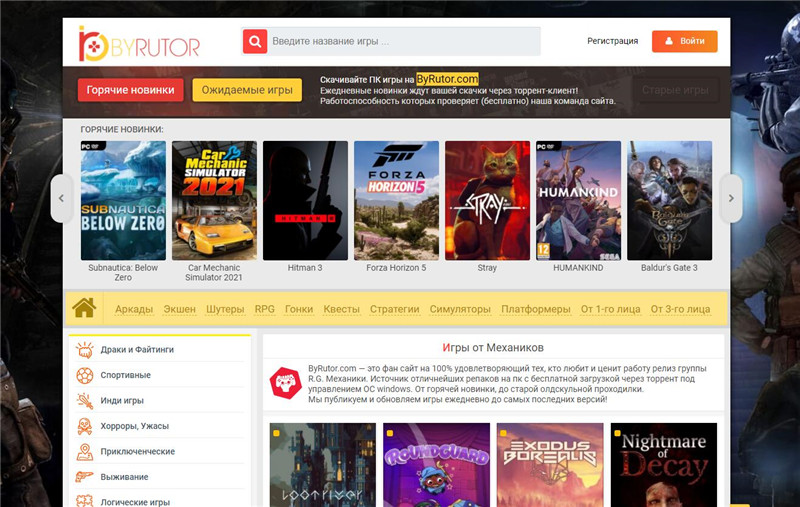This screenshot has width=800, height=507.
Task: Open the Baldur's Gate 3 cover
Action: [669, 200]
